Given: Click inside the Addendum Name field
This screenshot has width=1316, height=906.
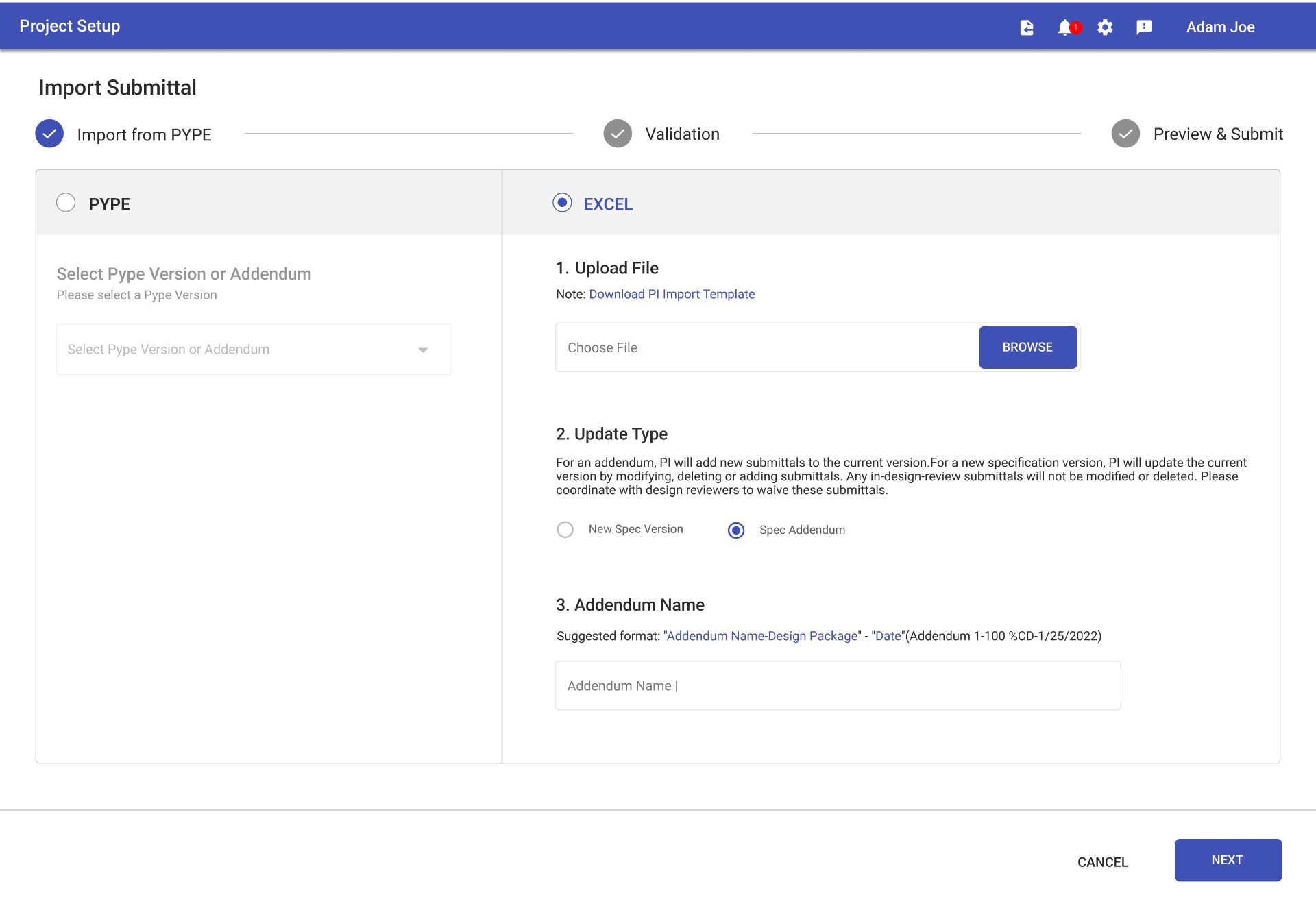Looking at the screenshot, I should [837, 685].
